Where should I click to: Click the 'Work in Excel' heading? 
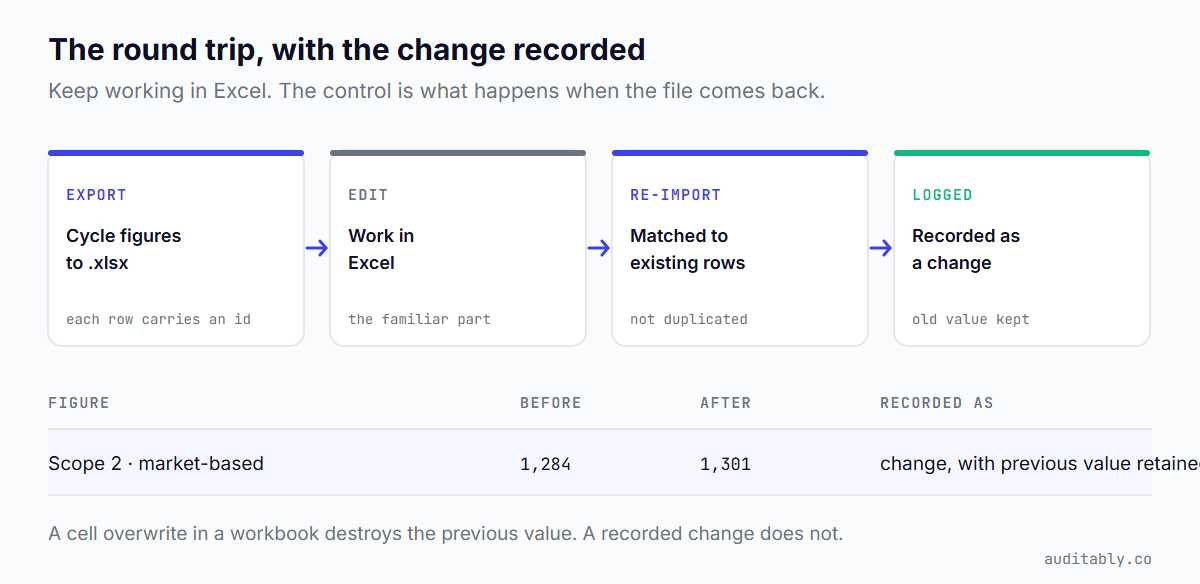381,250
